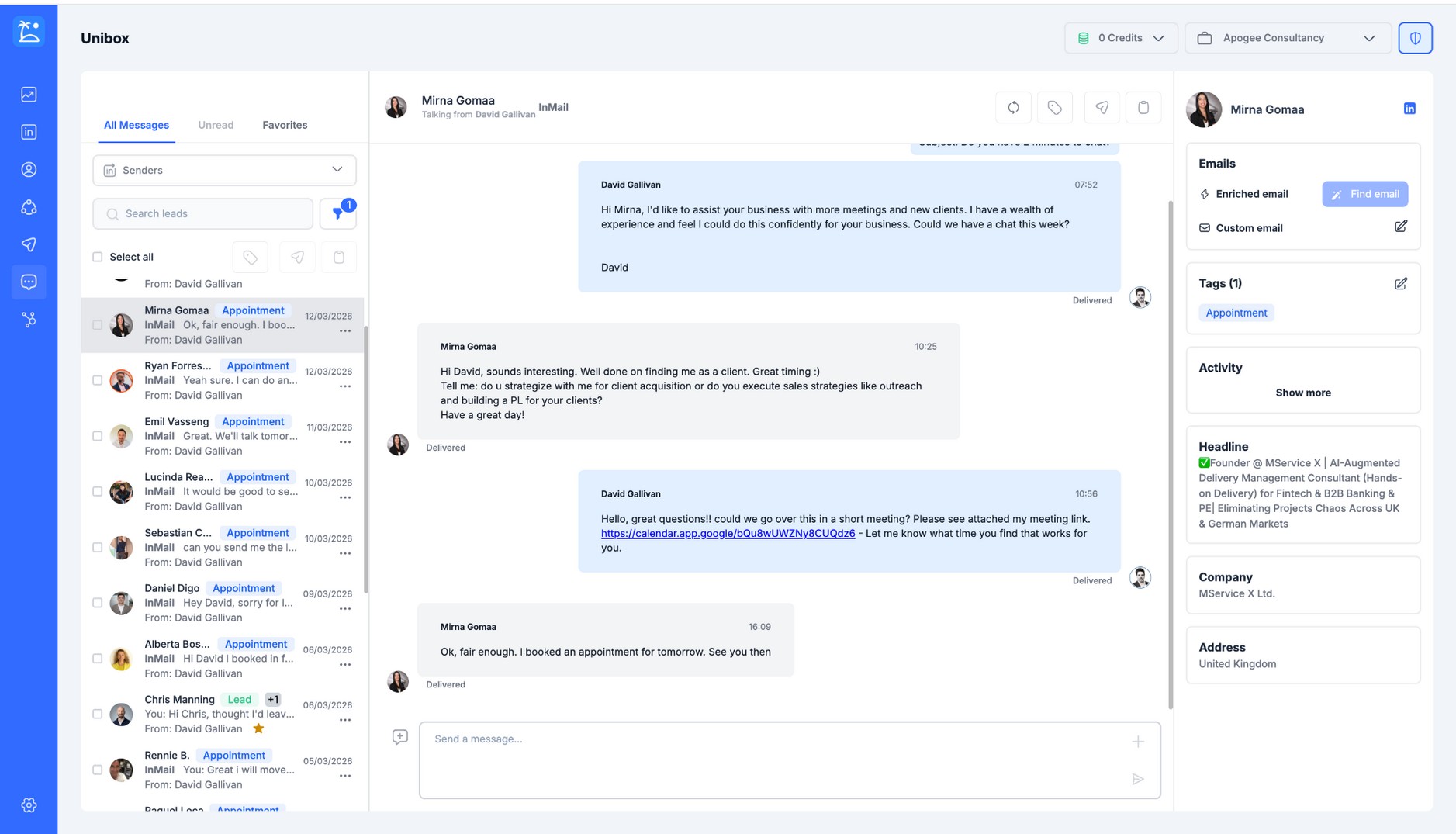Screen dimensions: 1456x834
Task: Switch to the All Messages tab
Action: pyautogui.click(x=137, y=125)
